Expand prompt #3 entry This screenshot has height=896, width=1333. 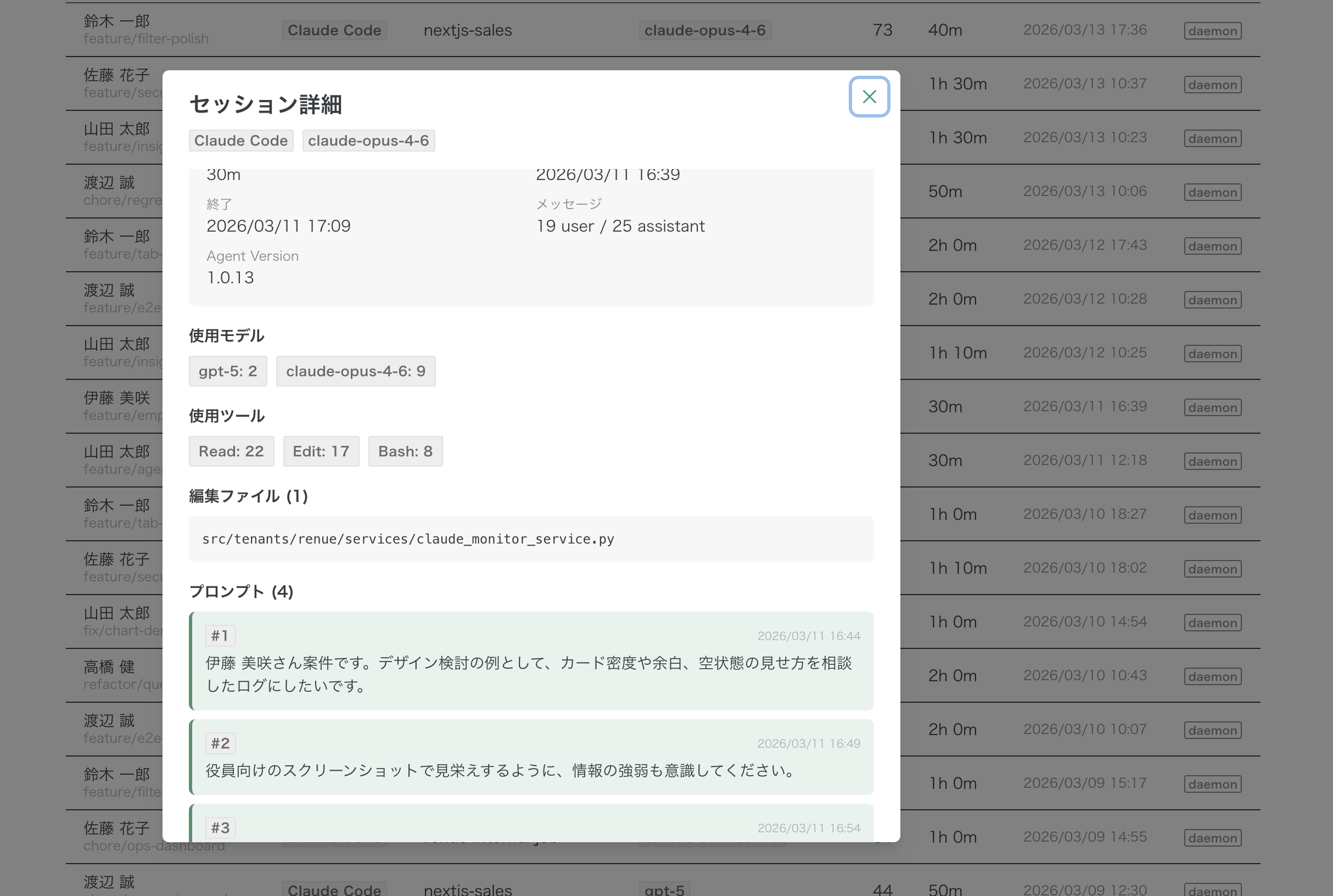[530, 827]
